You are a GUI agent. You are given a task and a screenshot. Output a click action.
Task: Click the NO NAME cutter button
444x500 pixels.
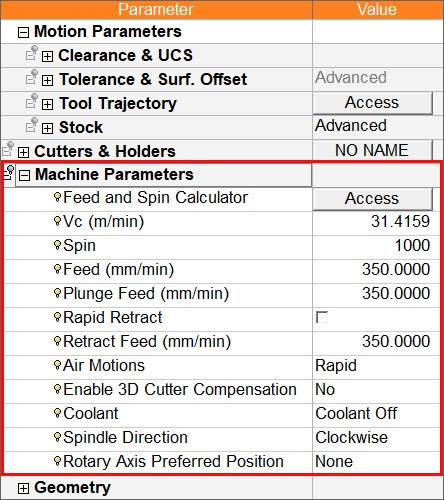point(373,150)
